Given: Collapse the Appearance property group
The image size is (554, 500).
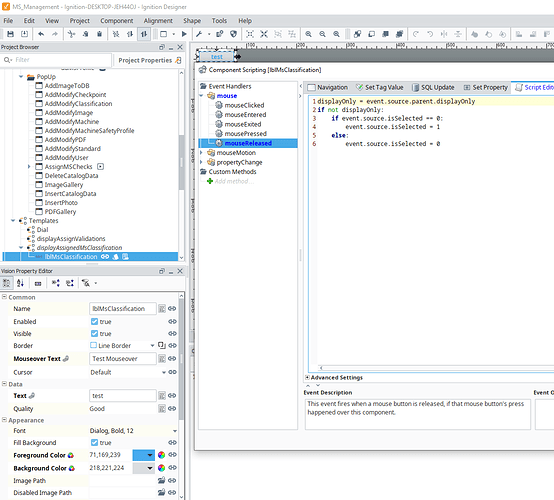Looking at the screenshot, I should click(x=4, y=420).
